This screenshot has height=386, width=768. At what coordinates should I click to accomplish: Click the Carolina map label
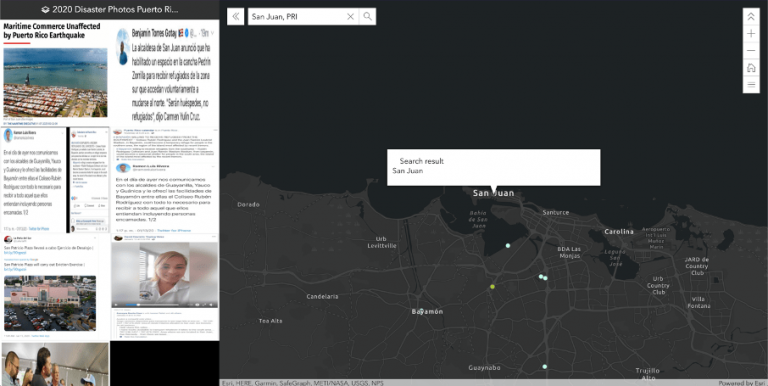coord(619,231)
